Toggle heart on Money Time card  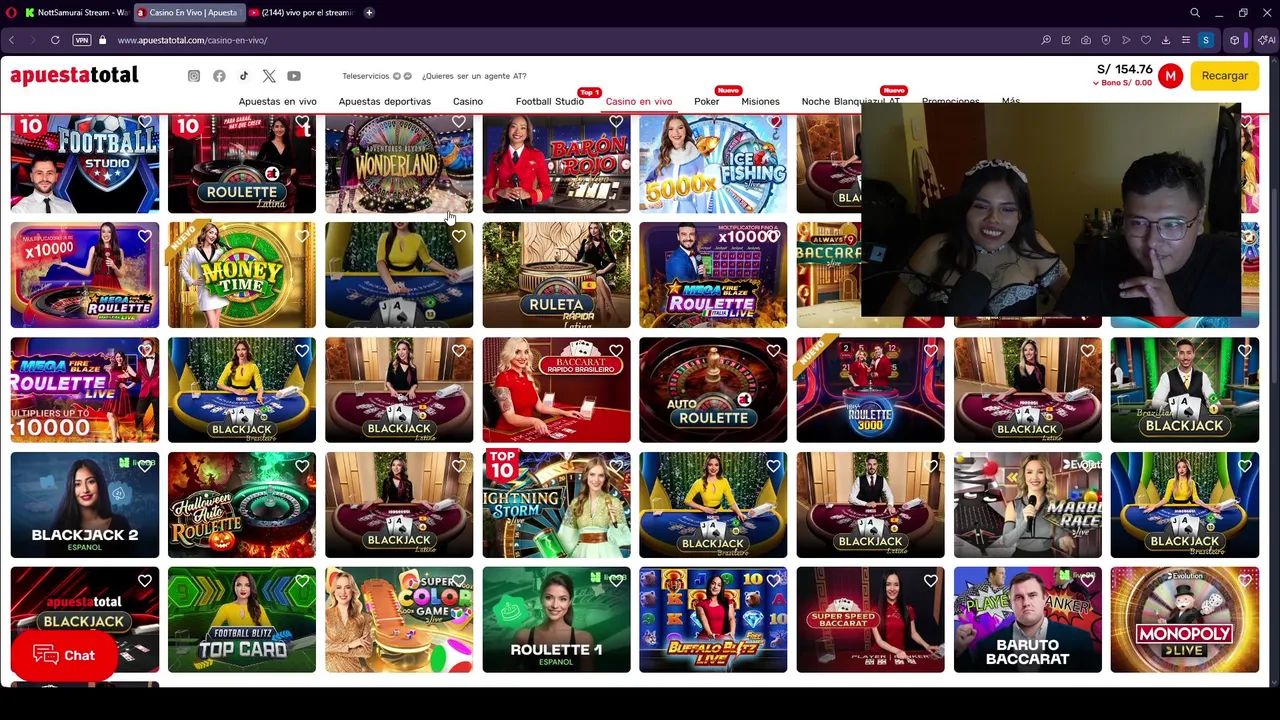(x=302, y=236)
